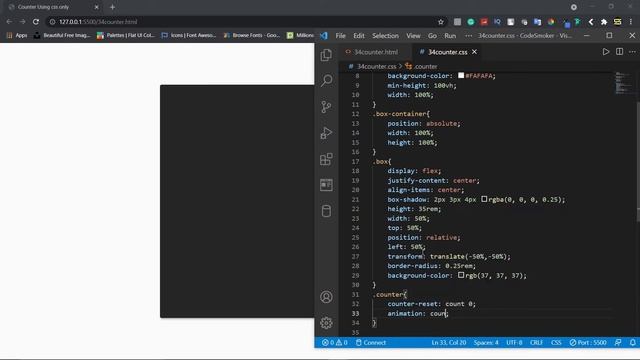This screenshot has width=640, height=360.
Task: Open the #FAFAFA color swatch picker
Action: coord(461,76)
